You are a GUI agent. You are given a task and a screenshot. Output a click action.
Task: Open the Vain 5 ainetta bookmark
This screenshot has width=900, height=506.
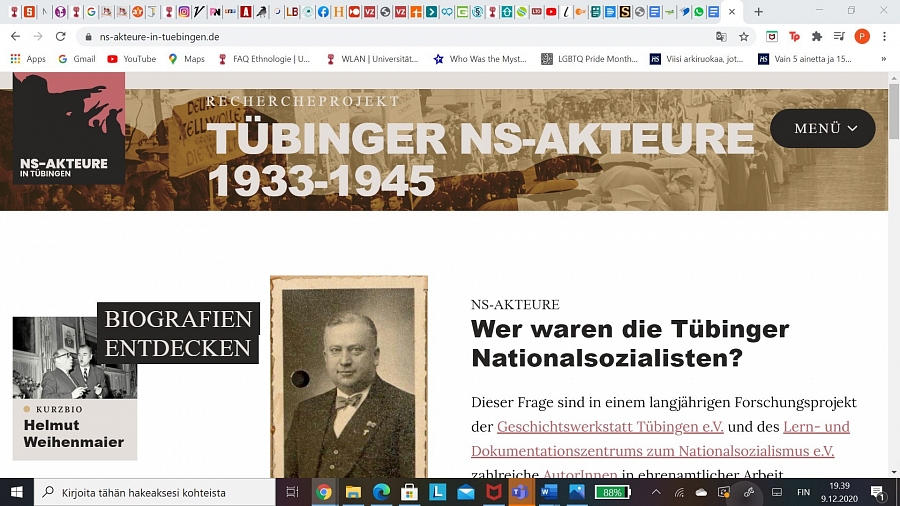pyautogui.click(x=805, y=59)
